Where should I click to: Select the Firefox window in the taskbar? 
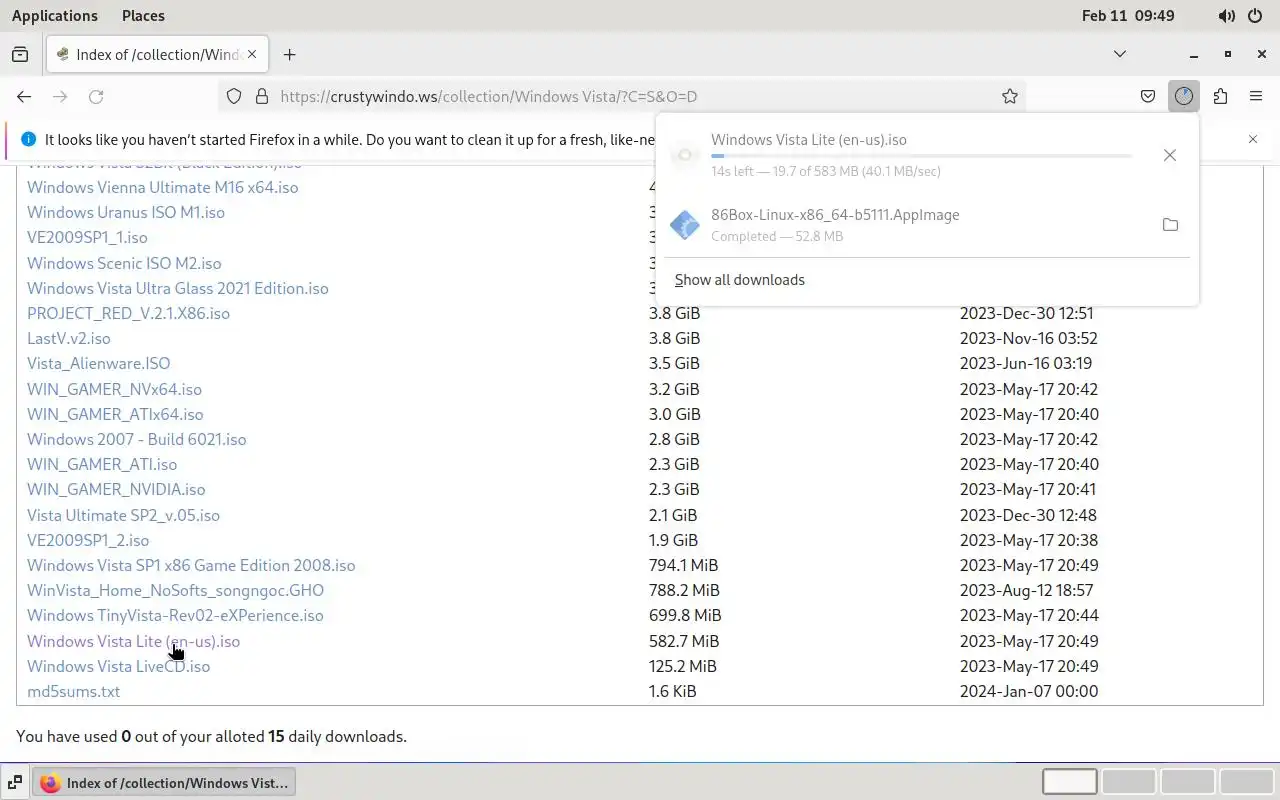(x=165, y=783)
